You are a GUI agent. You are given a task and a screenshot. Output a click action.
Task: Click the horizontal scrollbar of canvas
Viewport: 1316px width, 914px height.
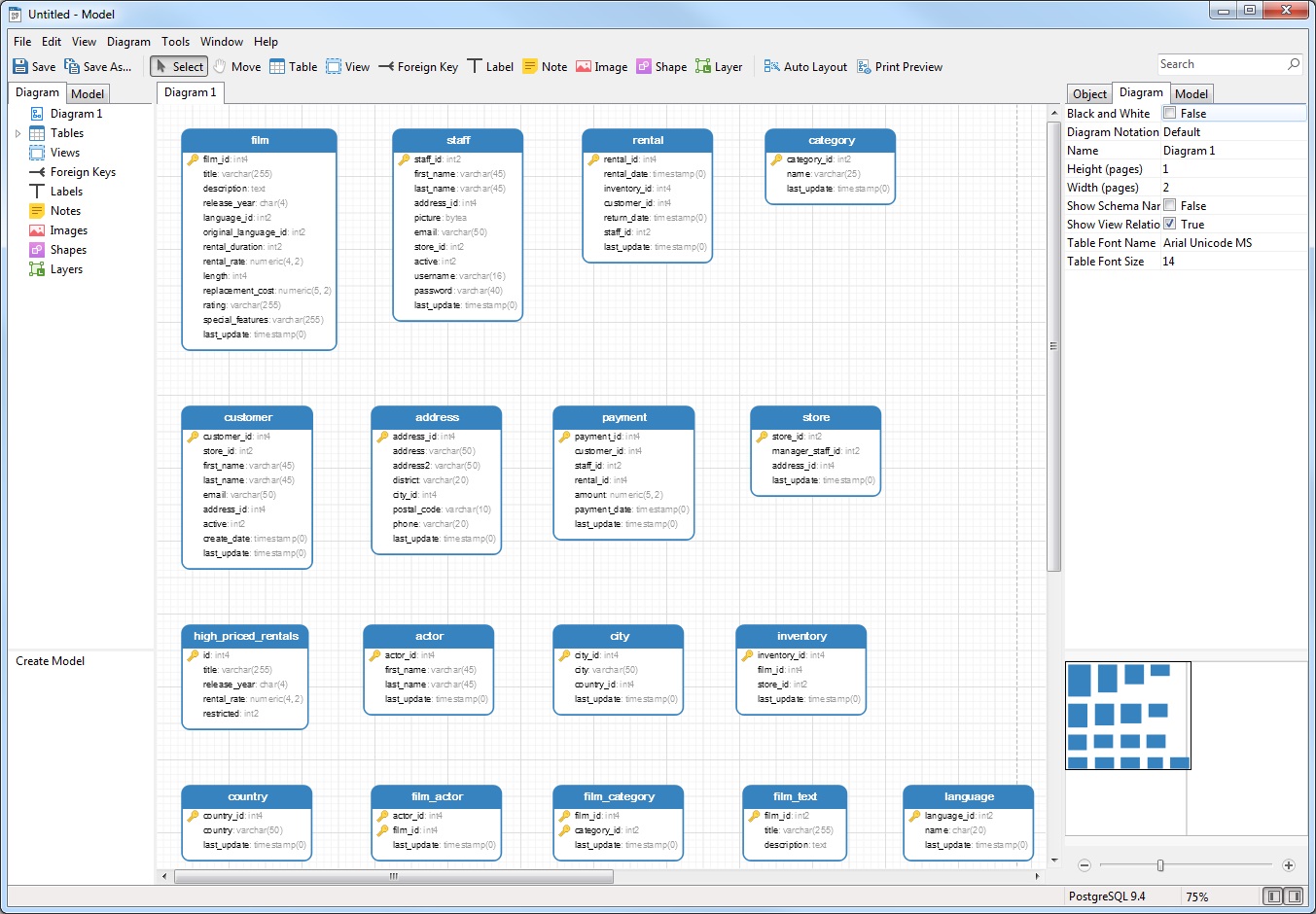click(x=394, y=876)
